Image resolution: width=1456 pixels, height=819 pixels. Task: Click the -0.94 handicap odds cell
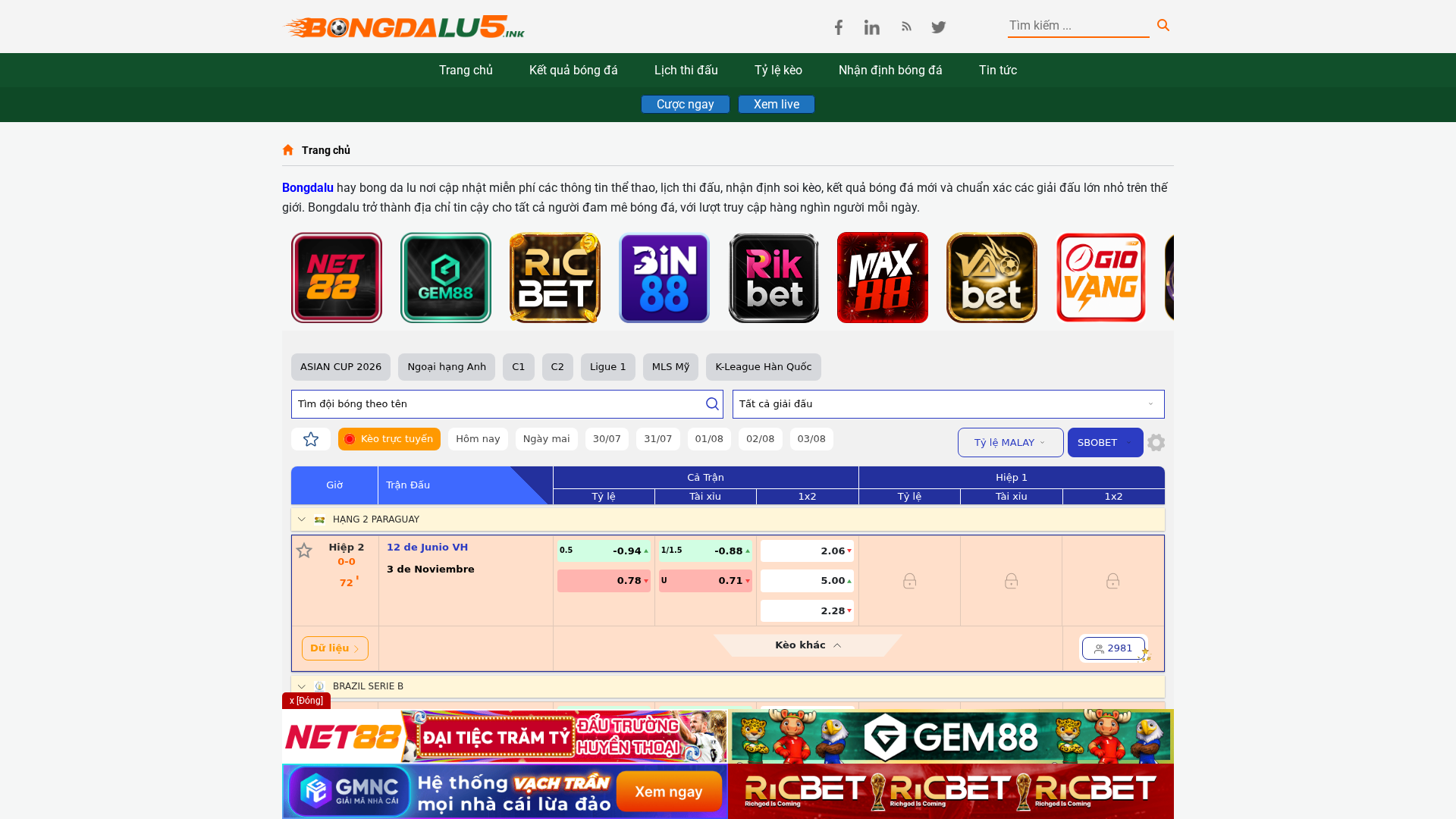(604, 551)
